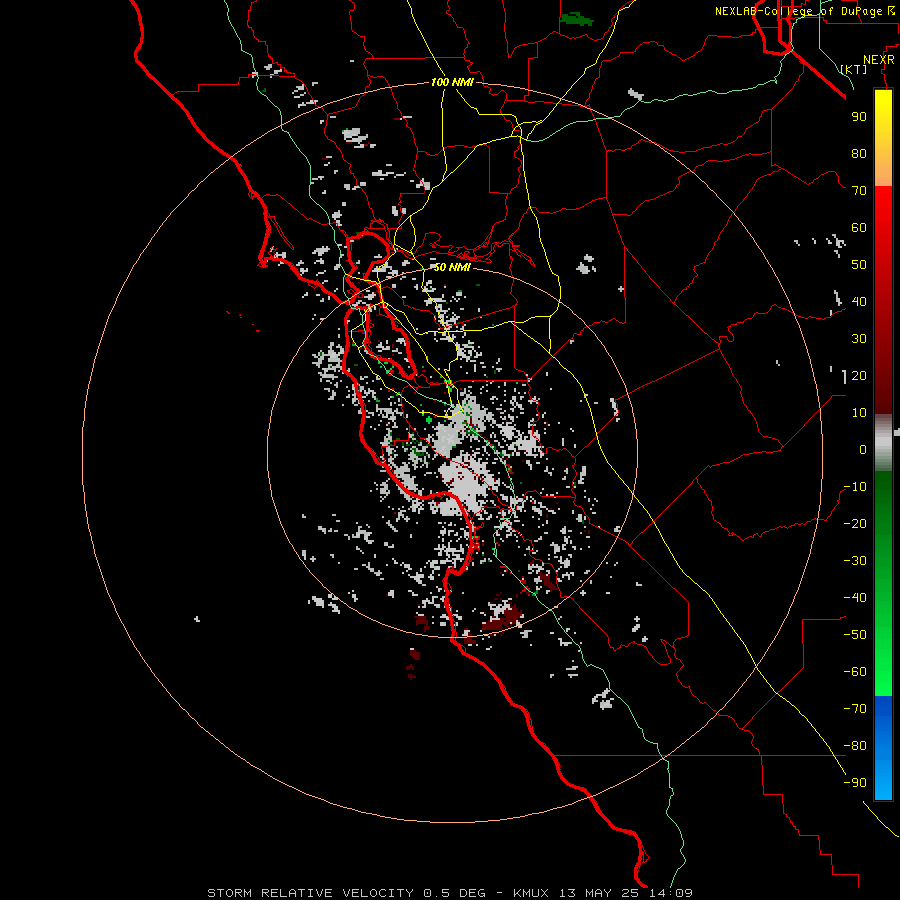Click the positive "90" value on velocity scale
This screenshot has height=900, width=900.
point(859,117)
